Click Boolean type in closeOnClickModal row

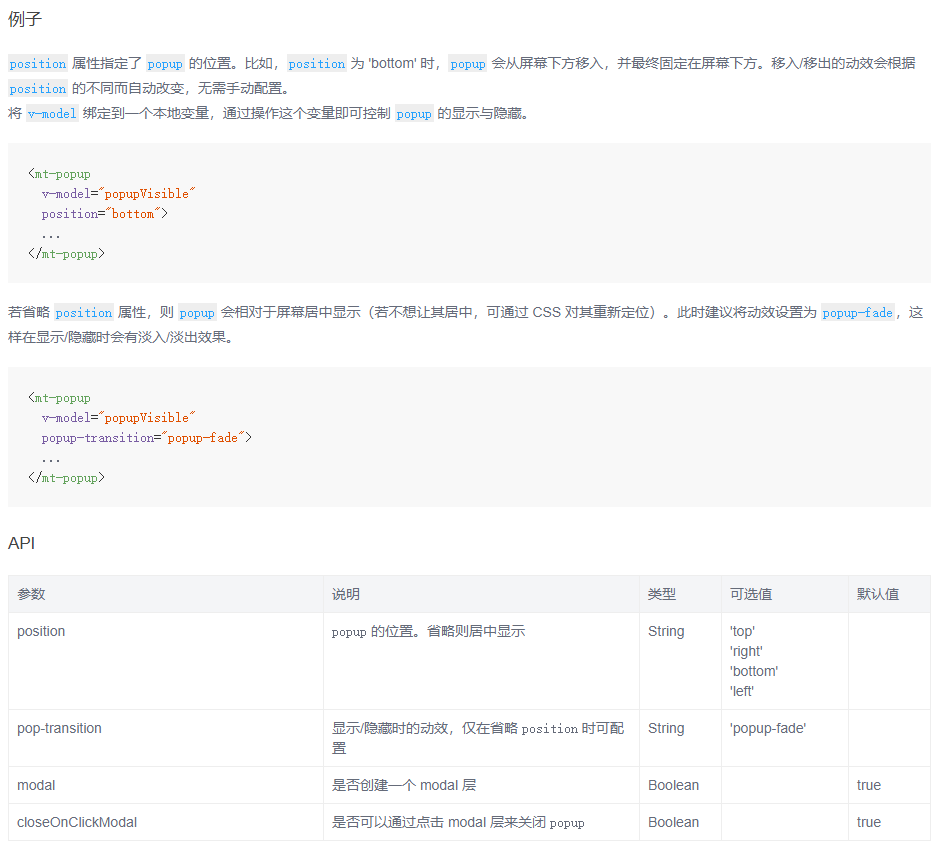[673, 822]
